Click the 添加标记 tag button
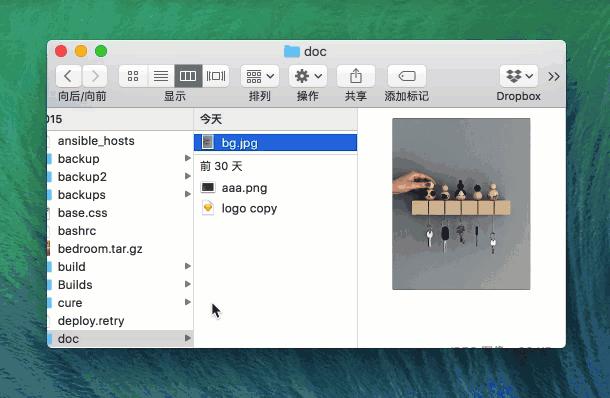Image resolution: width=610 pixels, height=398 pixels. tap(407, 76)
